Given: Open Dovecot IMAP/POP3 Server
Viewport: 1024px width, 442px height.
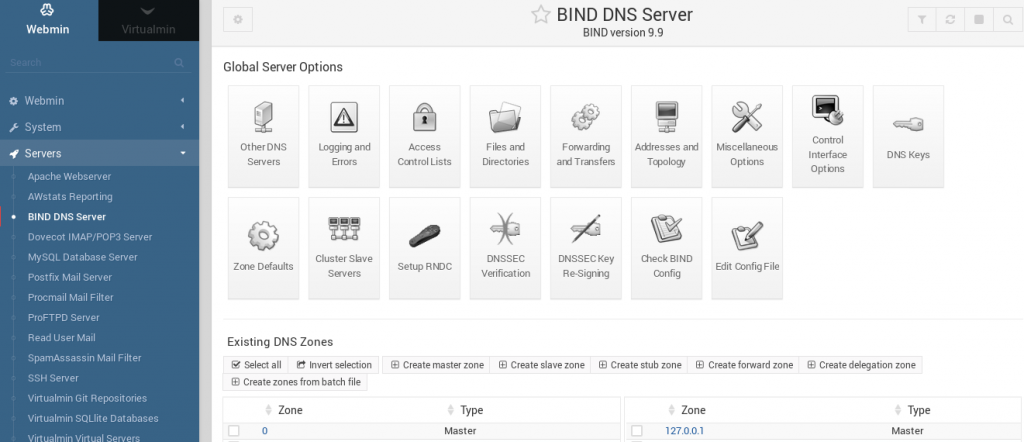Looking at the screenshot, I should (x=90, y=237).
